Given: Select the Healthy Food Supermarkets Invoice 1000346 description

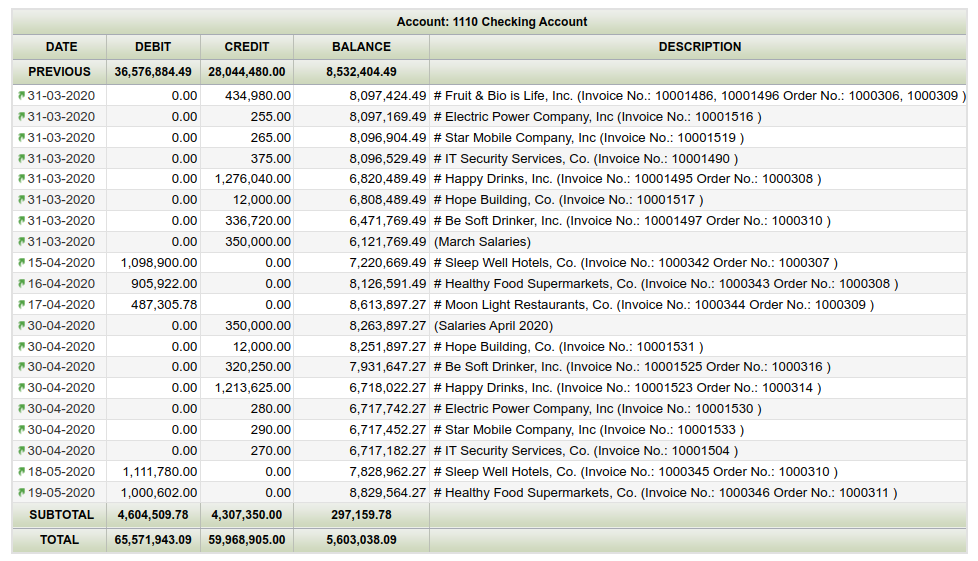Looking at the screenshot, I should [665, 493].
